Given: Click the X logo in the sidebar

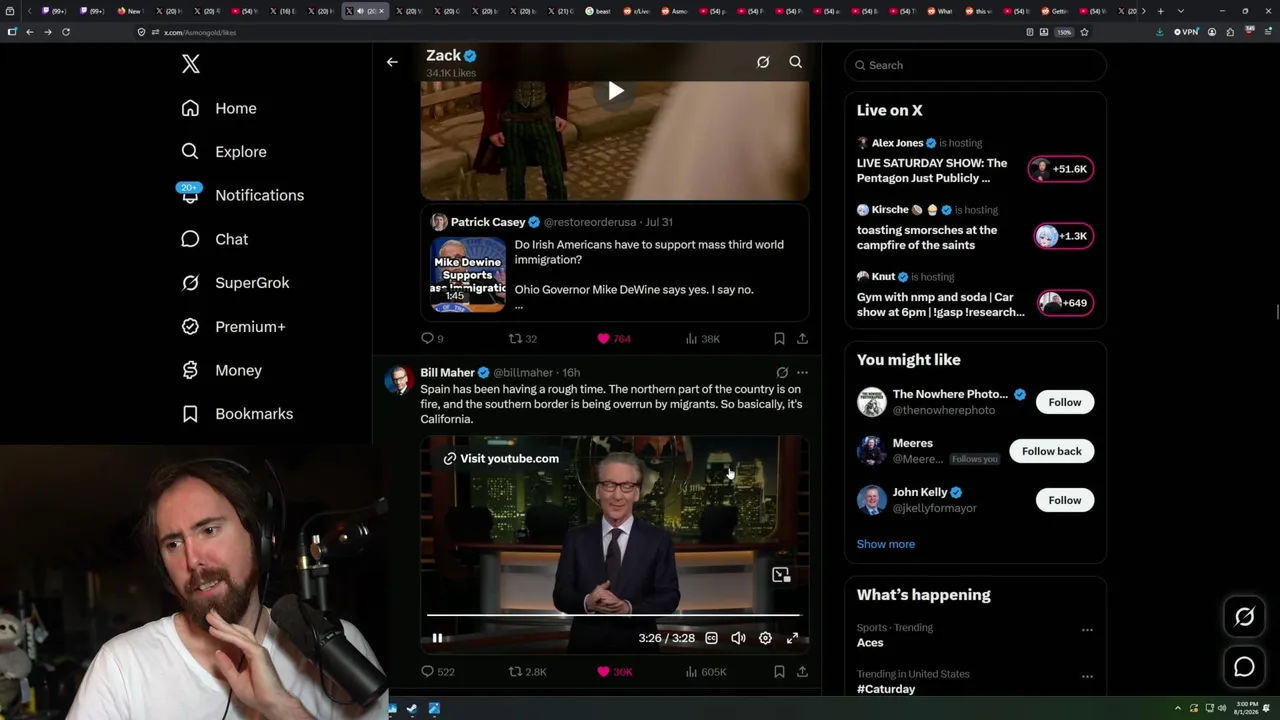Looking at the screenshot, I should pos(191,64).
